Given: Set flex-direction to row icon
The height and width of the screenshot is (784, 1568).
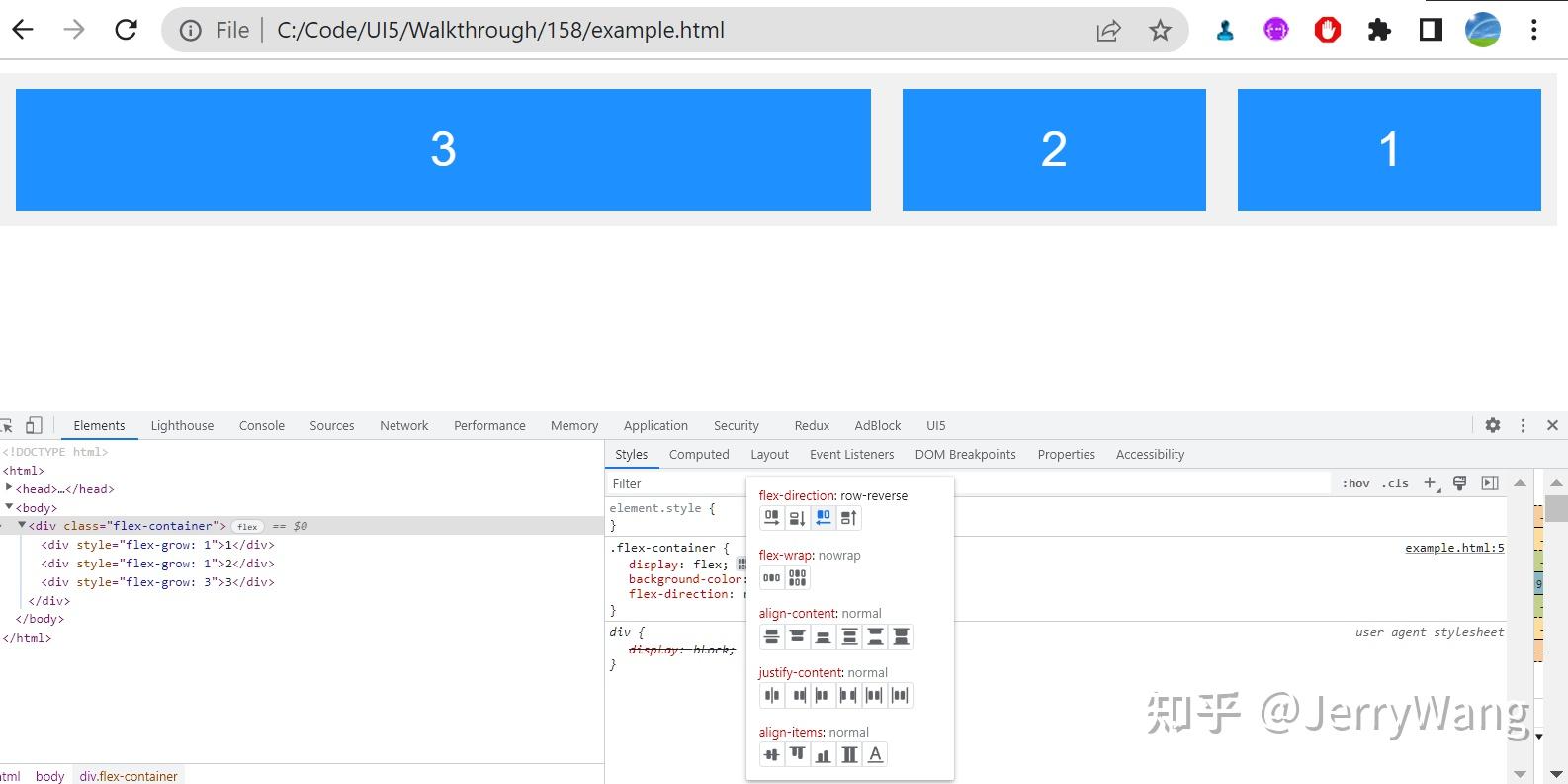Looking at the screenshot, I should tap(772, 517).
